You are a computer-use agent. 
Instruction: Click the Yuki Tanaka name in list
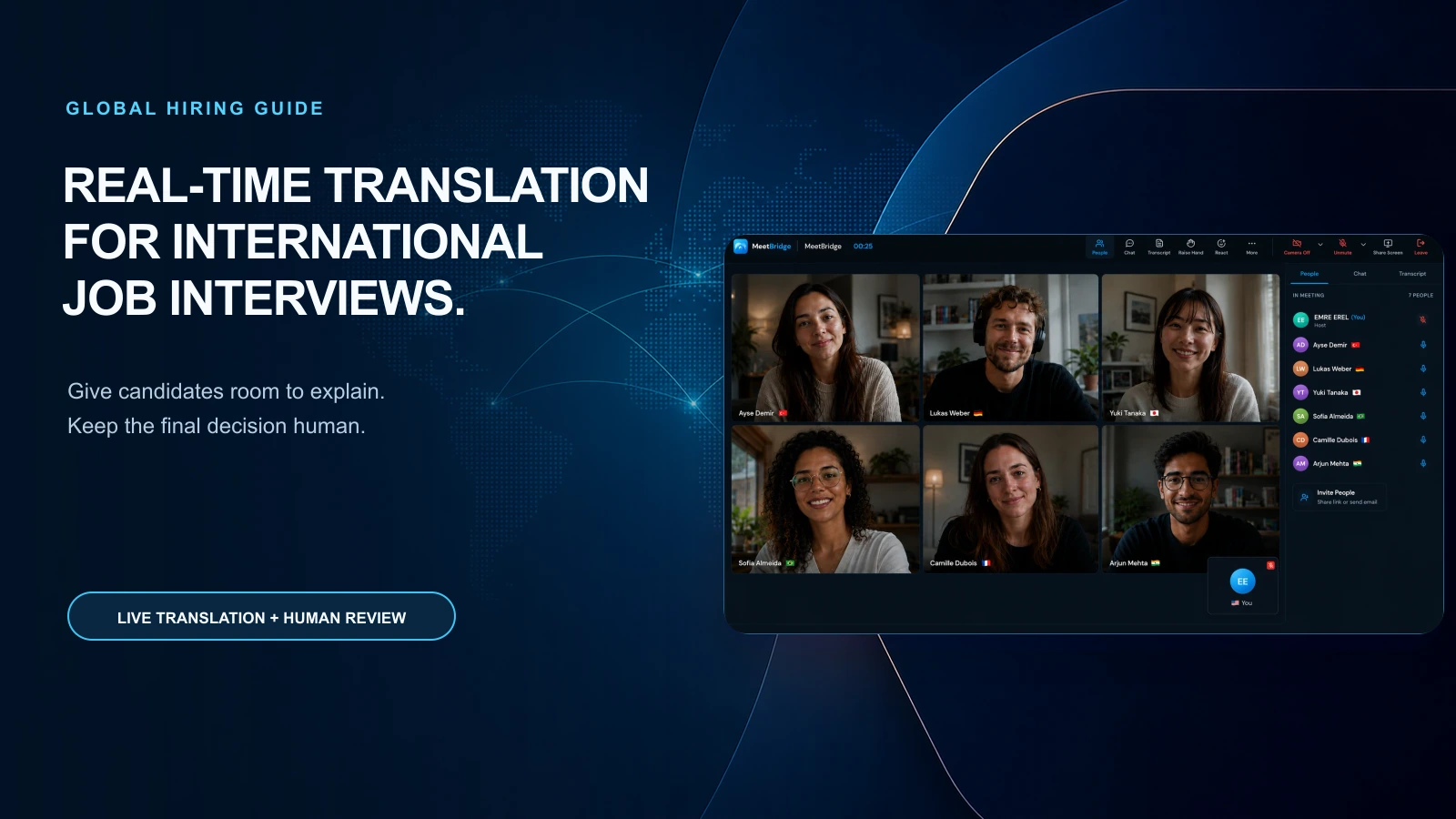(x=1330, y=392)
